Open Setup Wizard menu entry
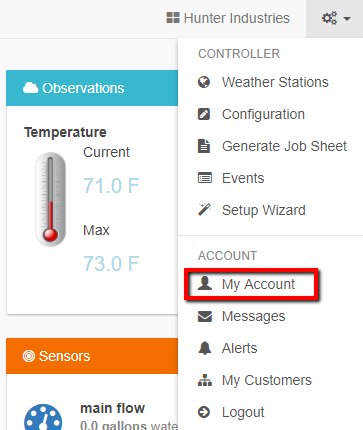This screenshot has height=430, width=363. tap(270, 210)
